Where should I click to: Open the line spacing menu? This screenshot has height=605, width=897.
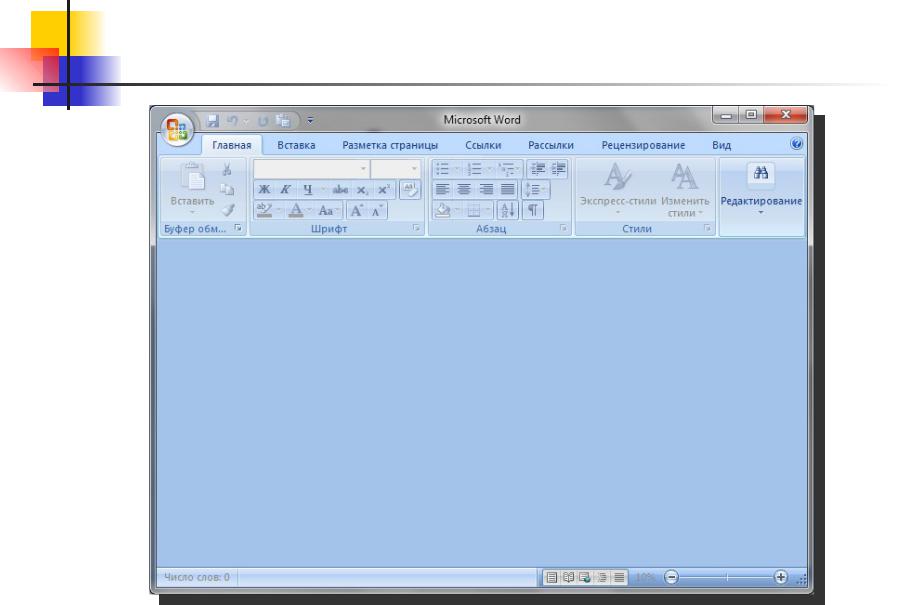535,189
